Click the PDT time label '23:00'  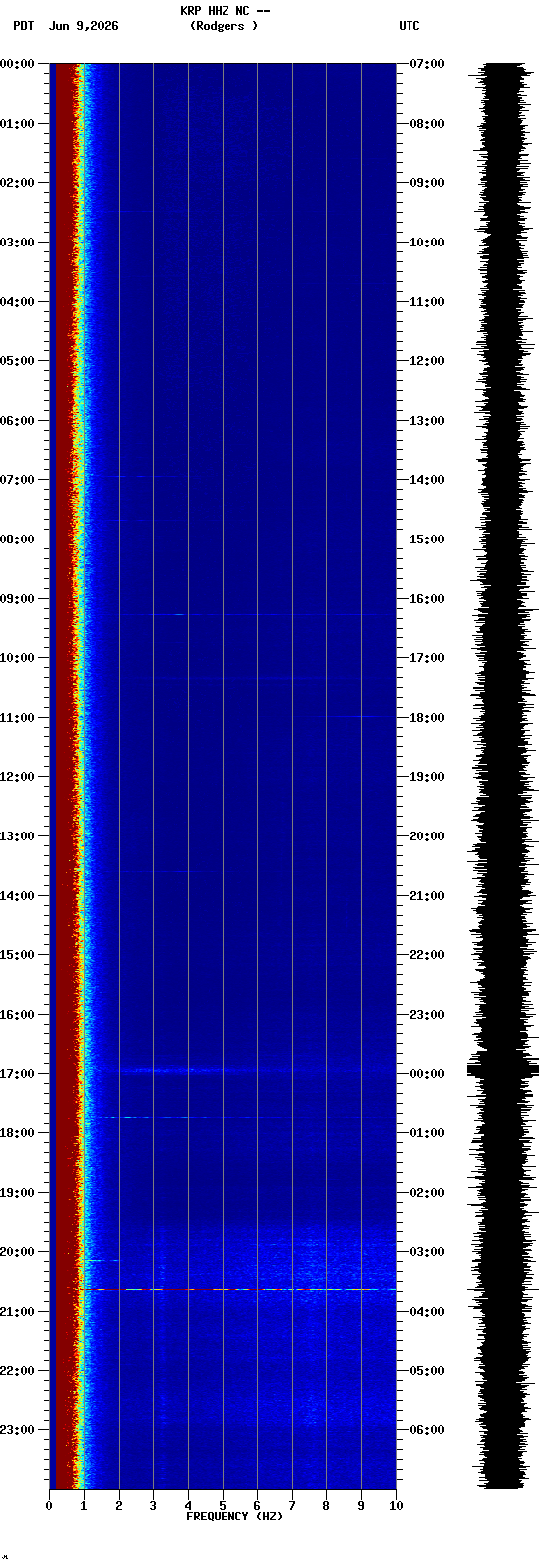pos(18,1430)
